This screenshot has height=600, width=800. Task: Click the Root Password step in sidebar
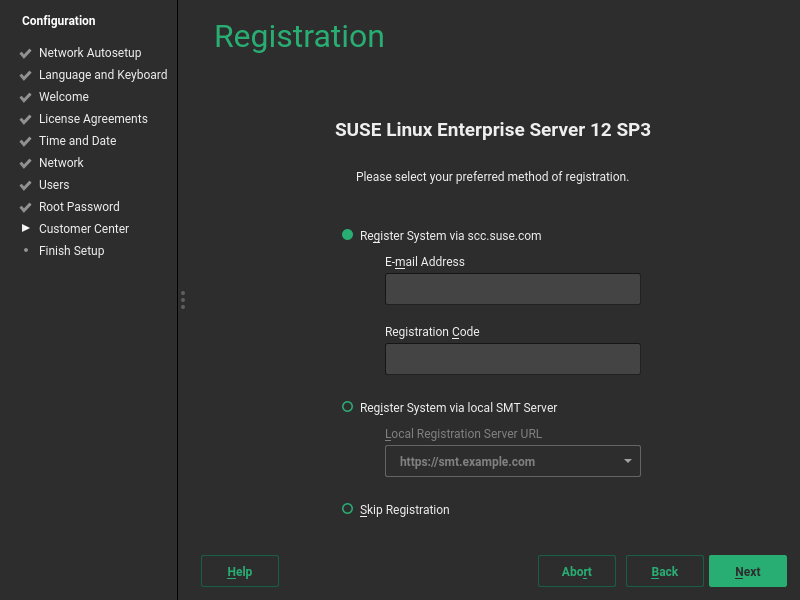79,207
